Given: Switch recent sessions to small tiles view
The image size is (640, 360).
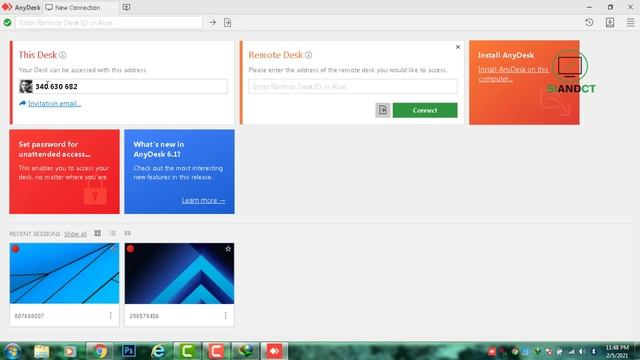Looking at the screenshot, I should 128,233.
